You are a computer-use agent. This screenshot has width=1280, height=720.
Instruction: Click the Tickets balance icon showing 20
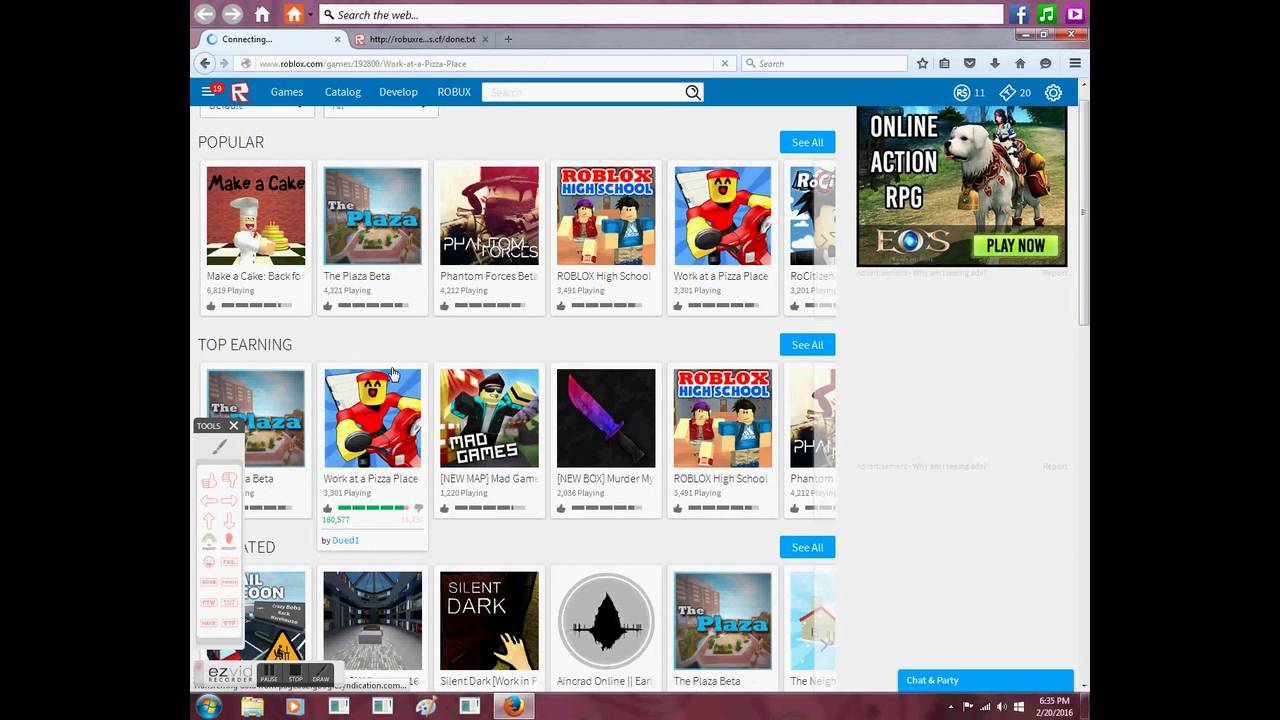tap(1008, 92)
